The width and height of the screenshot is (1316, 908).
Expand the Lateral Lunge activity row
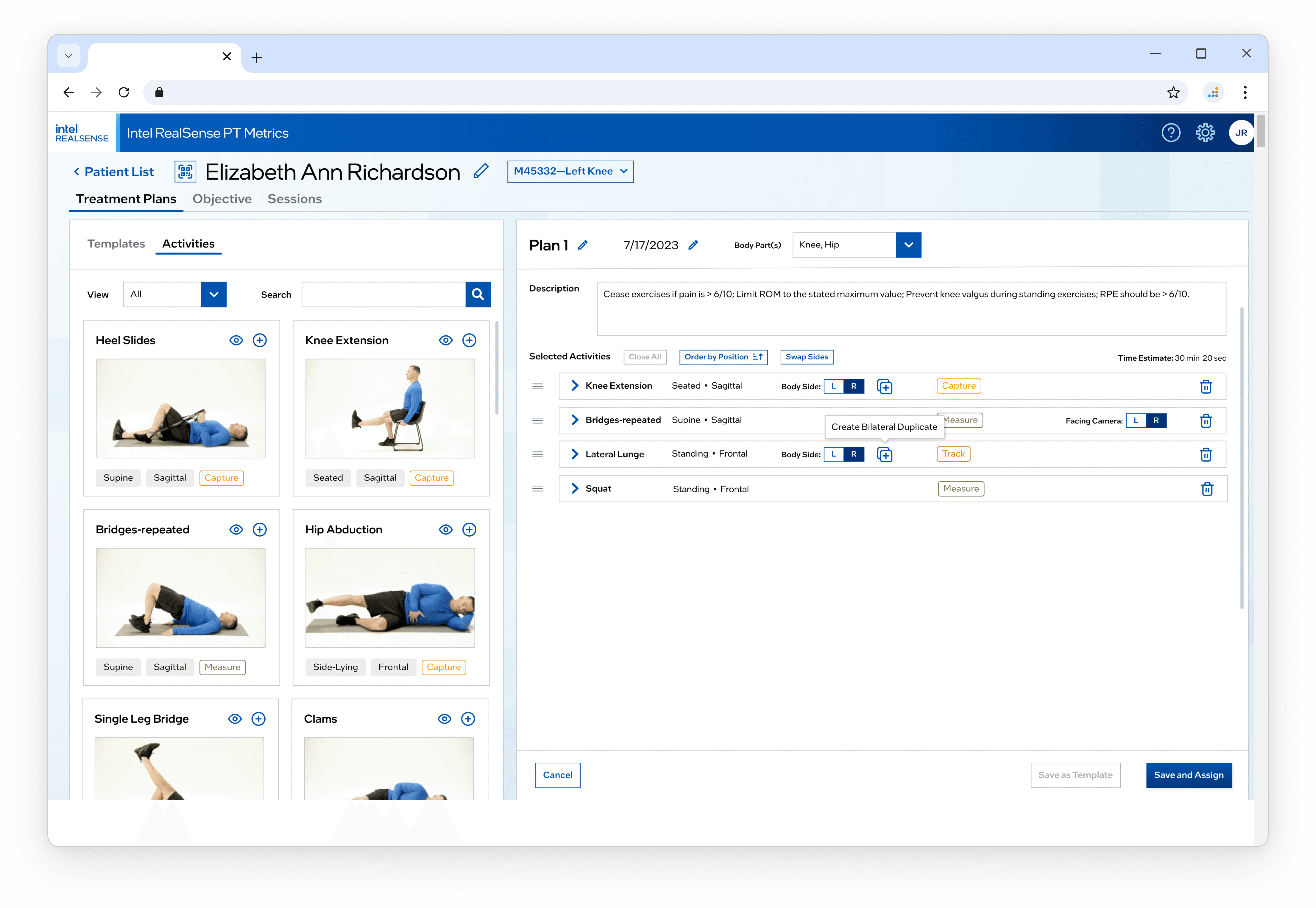point(574,454)
